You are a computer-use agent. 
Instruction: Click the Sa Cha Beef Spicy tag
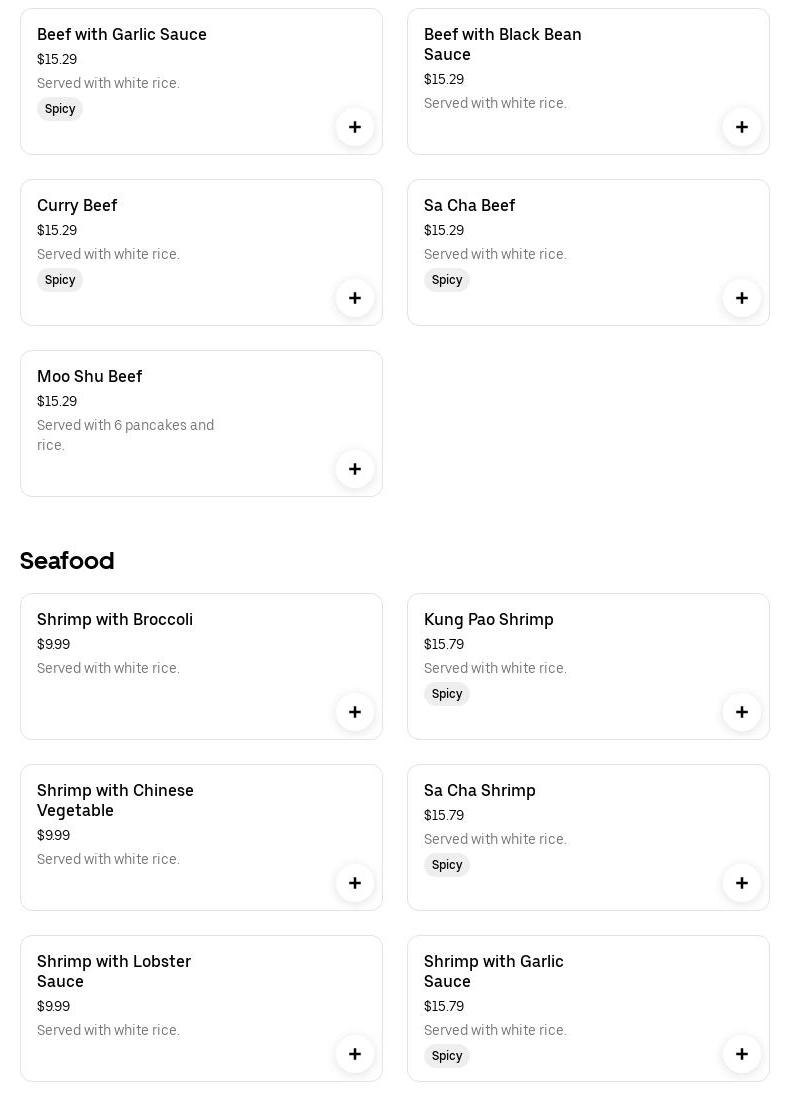(447, 280)
